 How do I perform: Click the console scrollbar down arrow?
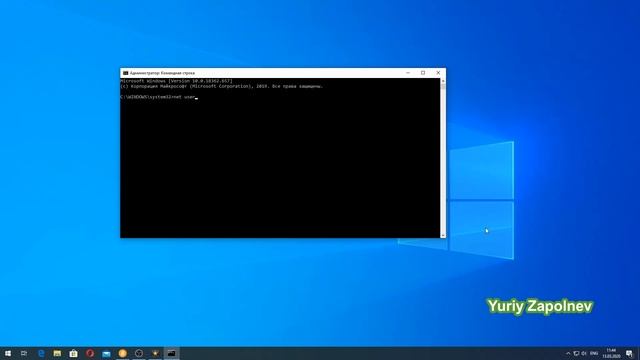pos(443,235)
